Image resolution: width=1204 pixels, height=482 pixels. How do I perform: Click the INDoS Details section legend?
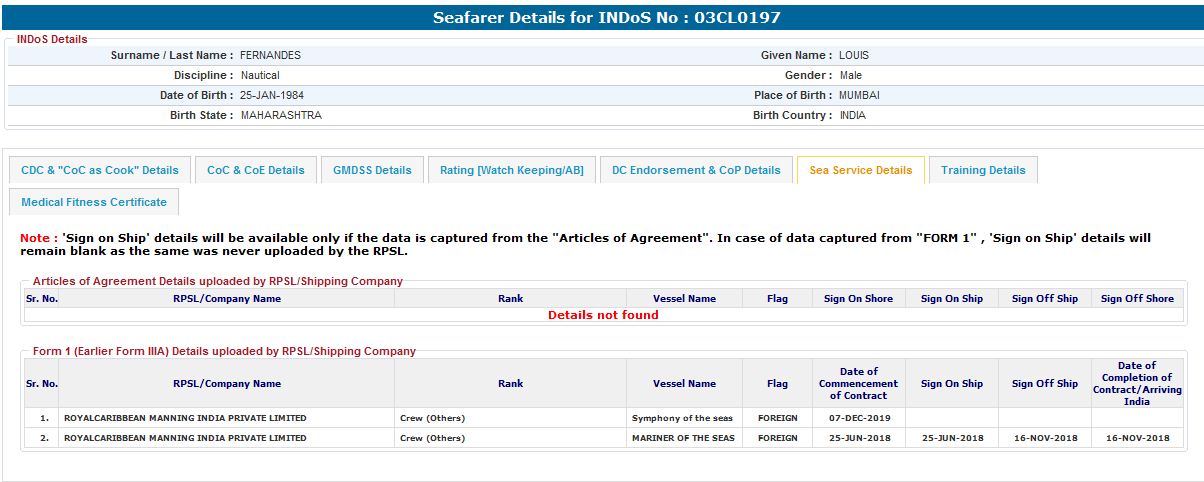coord(52,39)
